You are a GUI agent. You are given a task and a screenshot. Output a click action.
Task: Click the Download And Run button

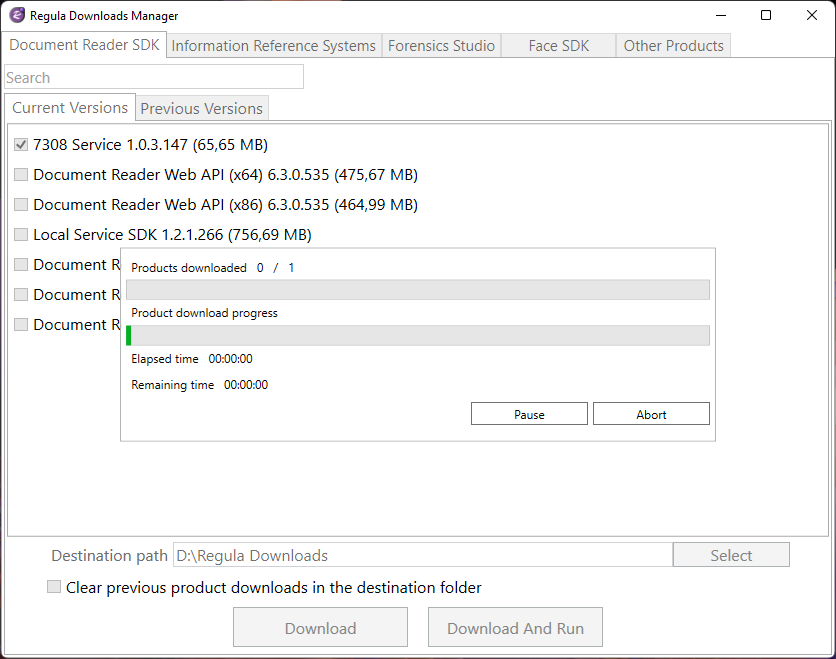[x=516, y=628]
